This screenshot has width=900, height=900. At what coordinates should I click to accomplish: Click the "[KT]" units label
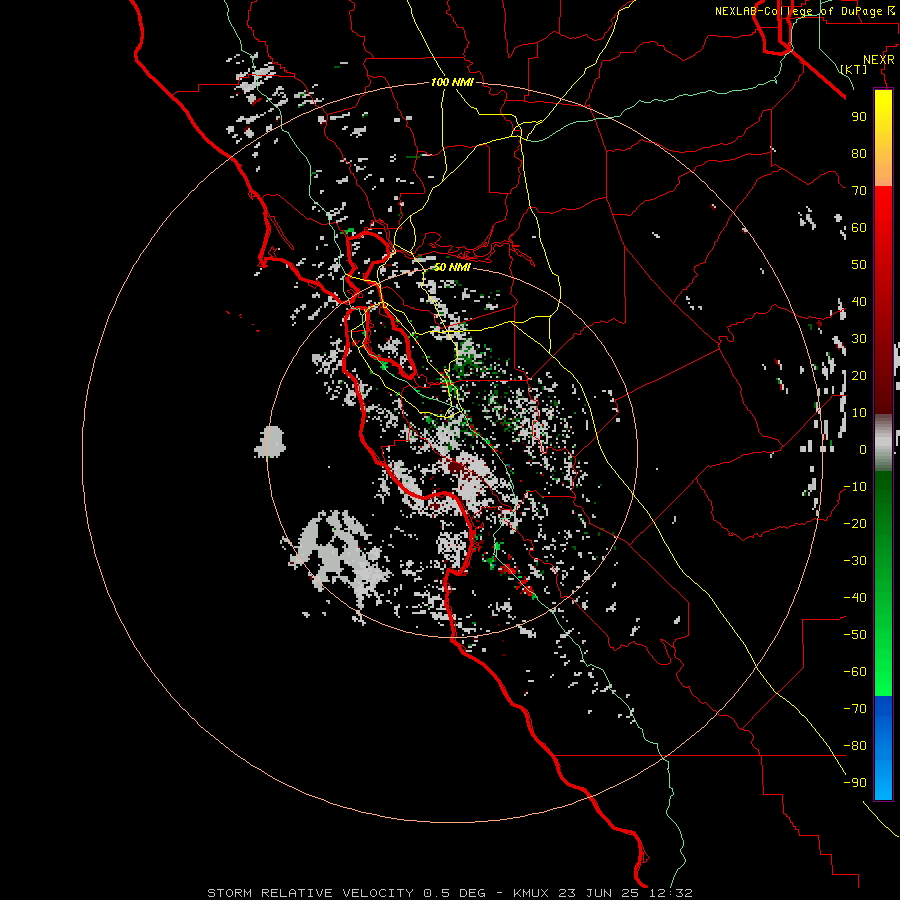[854, 69]
